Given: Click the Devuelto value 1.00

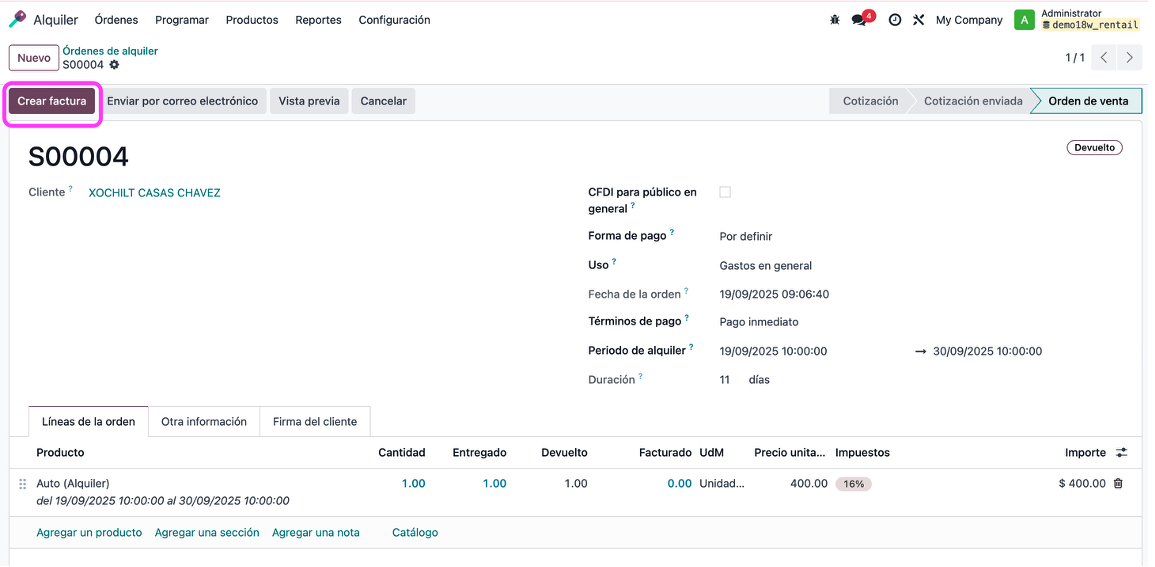Looking at the screenshot, I should point(575,484).
